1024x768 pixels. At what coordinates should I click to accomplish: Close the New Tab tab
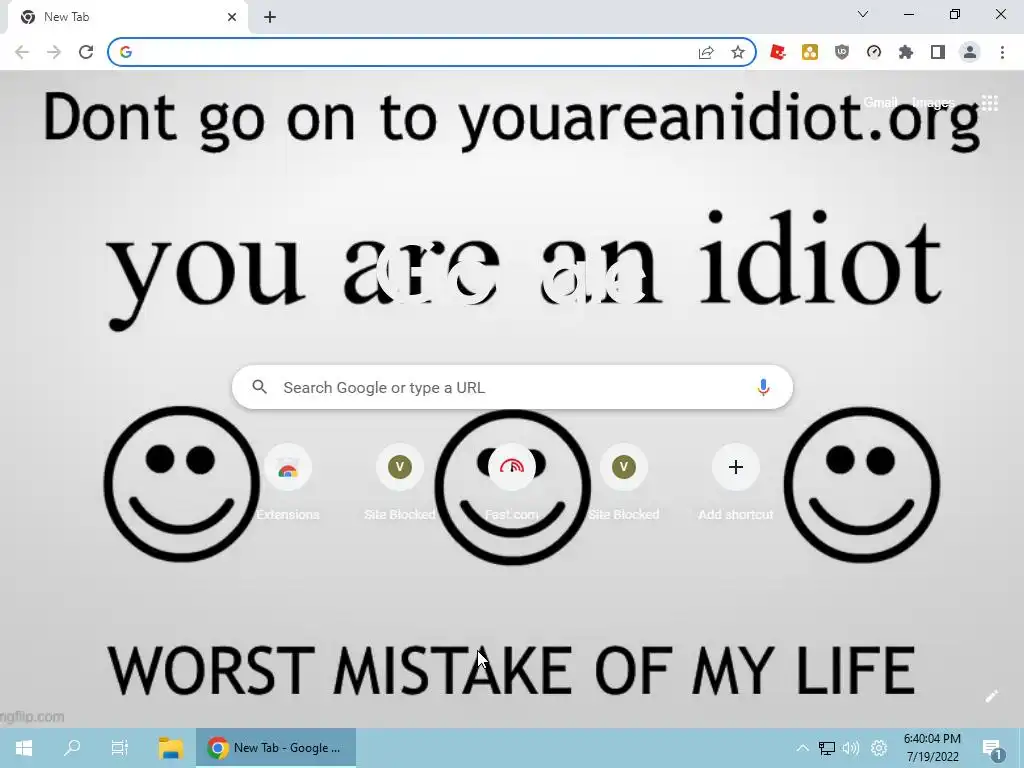[x=232, y=17]
